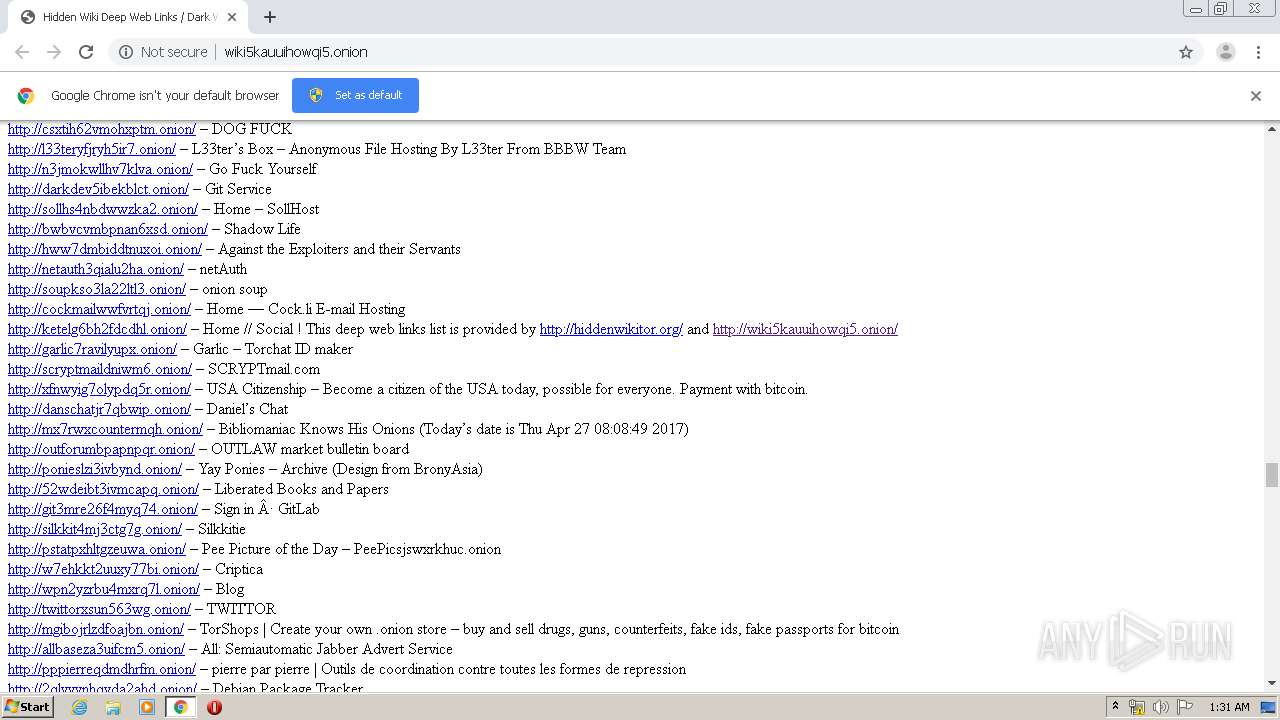Screen dimensions: 1280x720
Task: Open the twittorxsun563wg.onion link
Action: click(99, 609)
